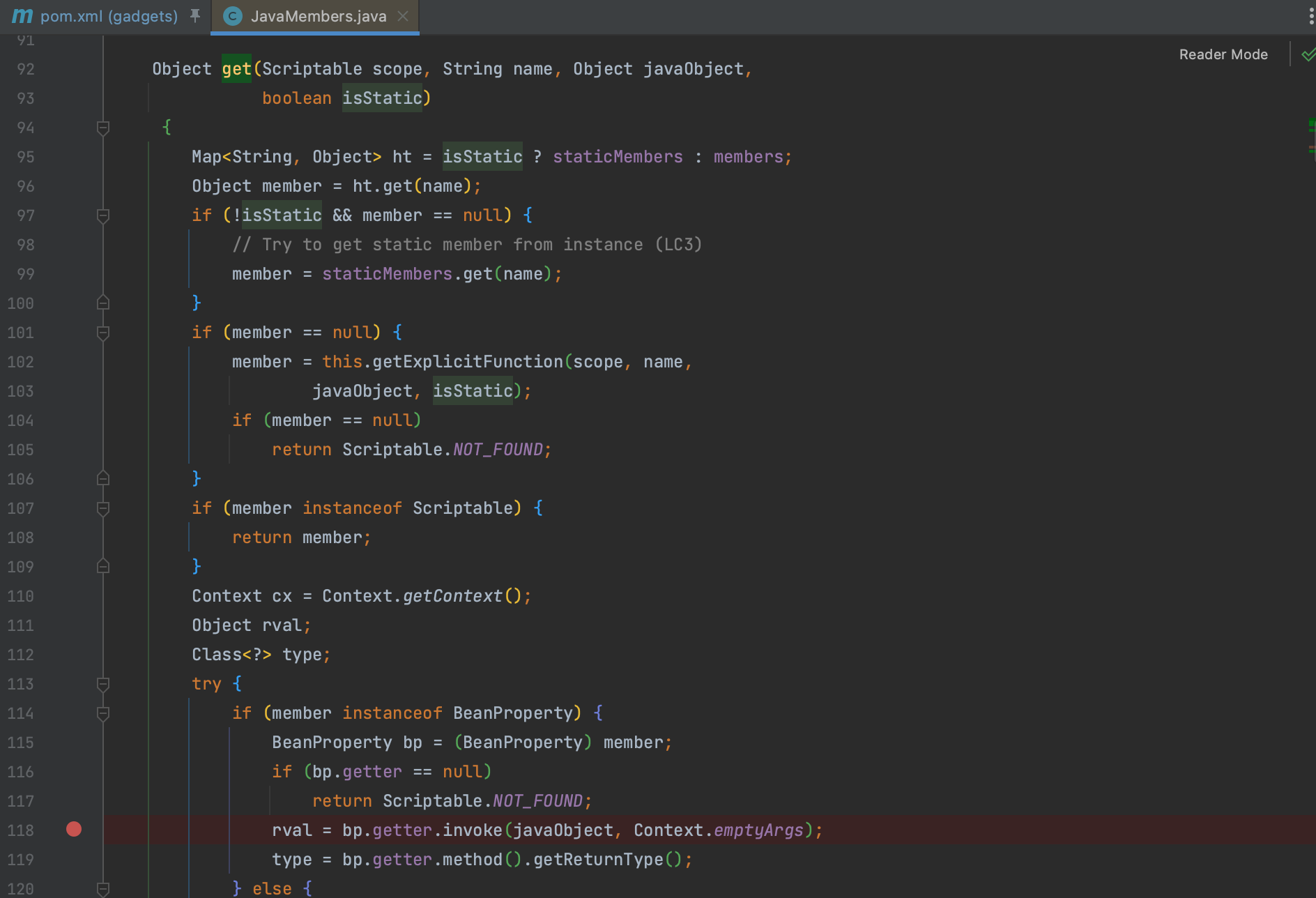
Task: Collapse the instanceof Scriptable fold at line 107
Action: pyautogui.click(x=103, y=508)
